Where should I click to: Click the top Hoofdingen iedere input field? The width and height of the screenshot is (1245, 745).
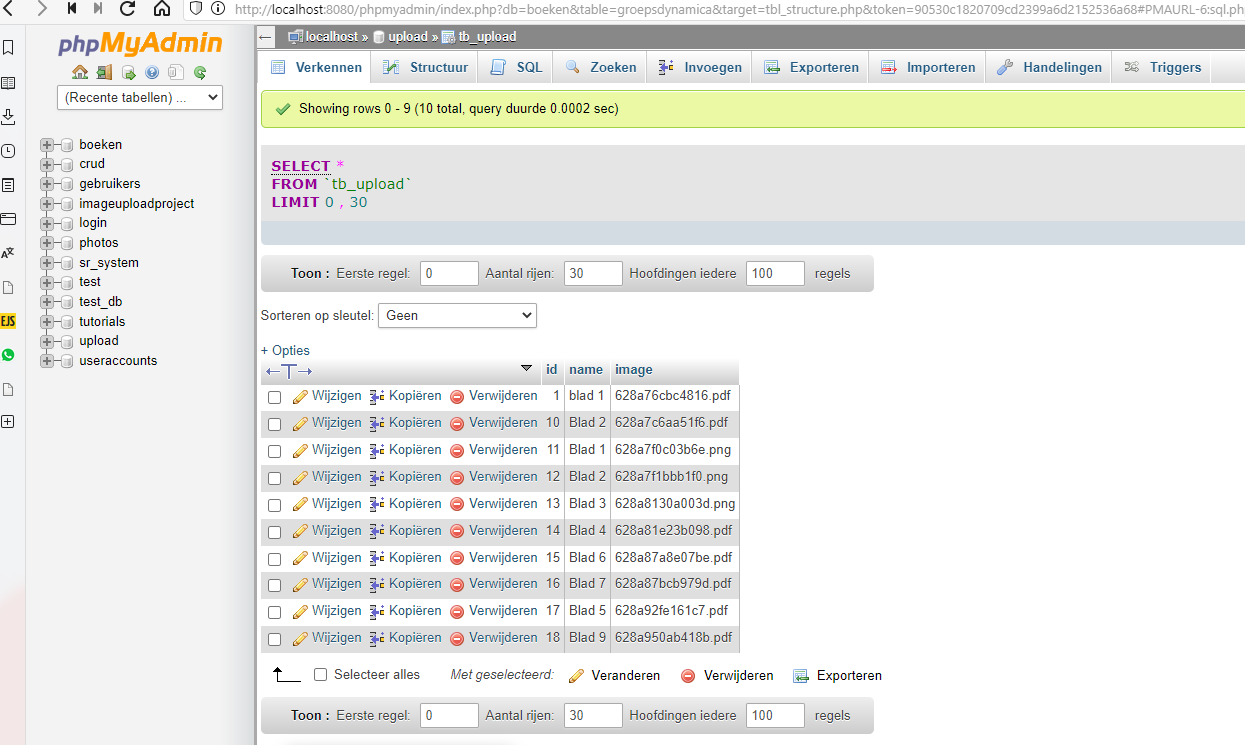[775, 273]
